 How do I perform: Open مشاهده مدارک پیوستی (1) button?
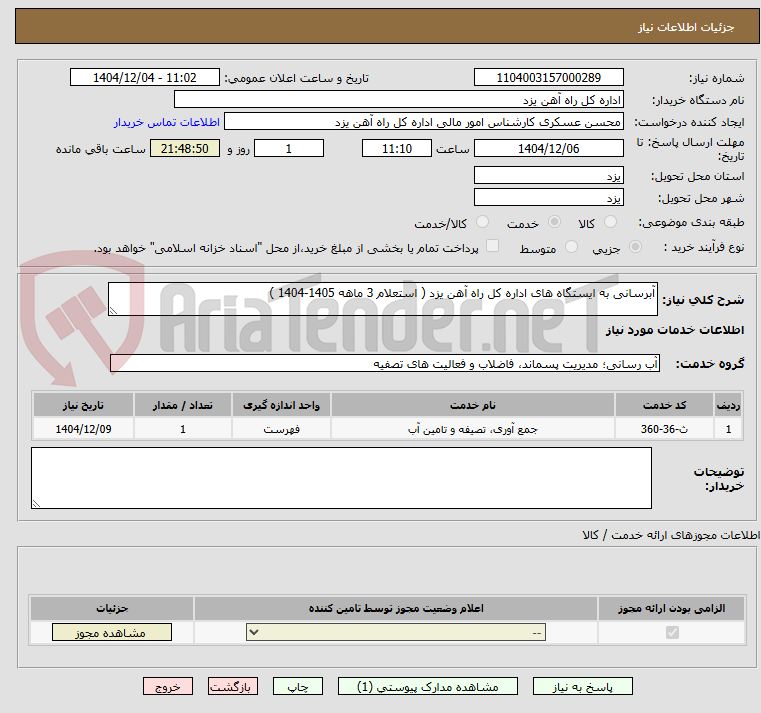tap(428, 687)
